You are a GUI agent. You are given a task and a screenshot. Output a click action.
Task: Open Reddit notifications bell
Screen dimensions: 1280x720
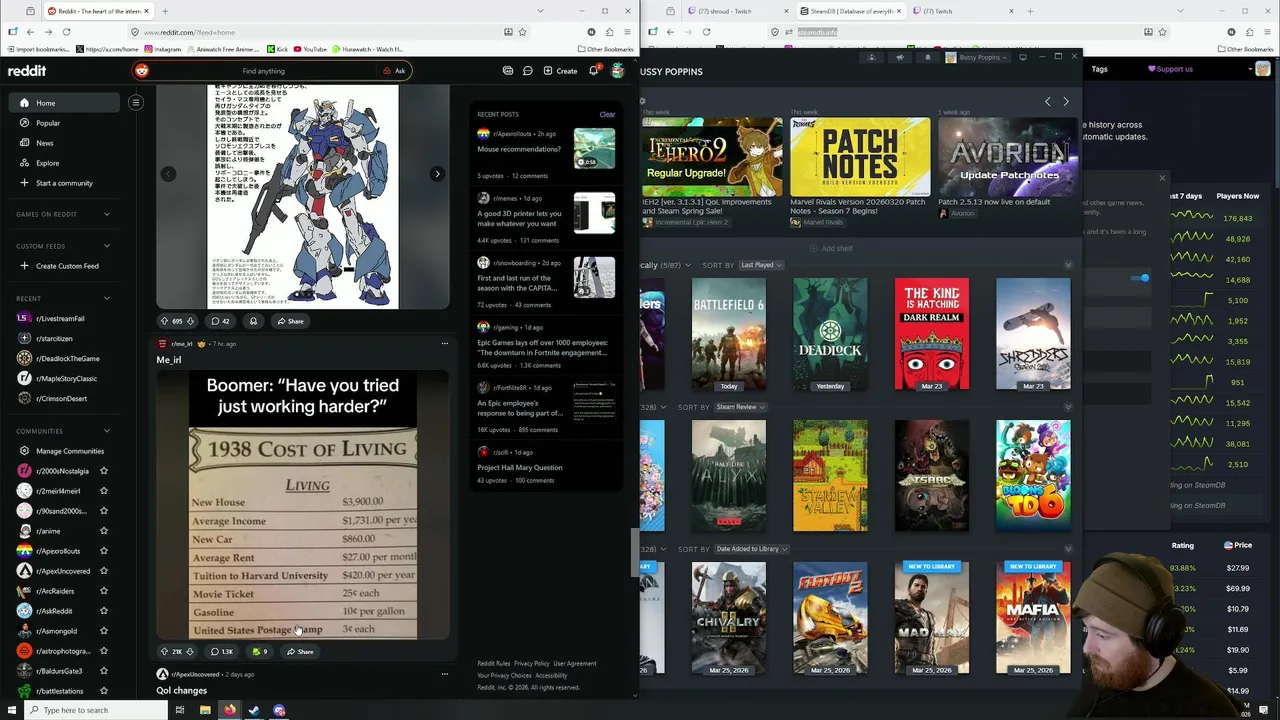coord(593,71)
